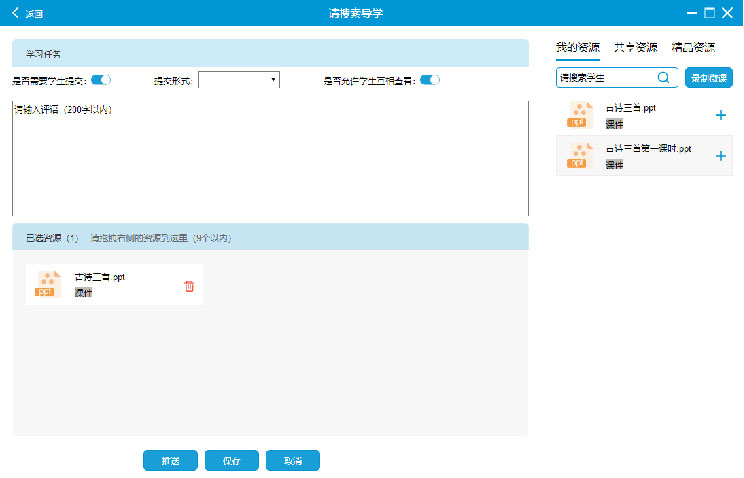Viewport: 744px width, 478px height.
Task: Click the 古诗三首第一课时.ppt file icon
Action: click(578, 155)
